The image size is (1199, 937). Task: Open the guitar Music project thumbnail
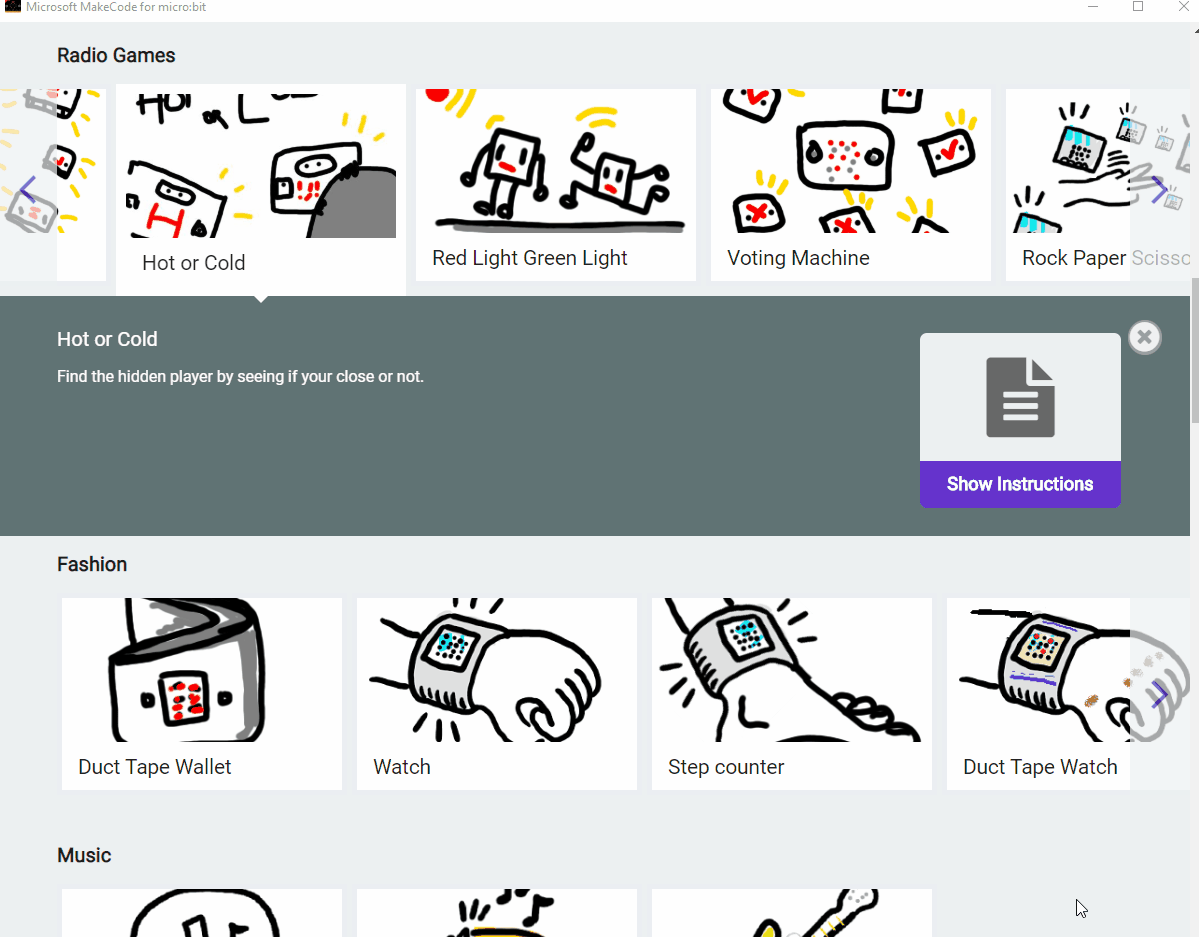pos(792,913)
